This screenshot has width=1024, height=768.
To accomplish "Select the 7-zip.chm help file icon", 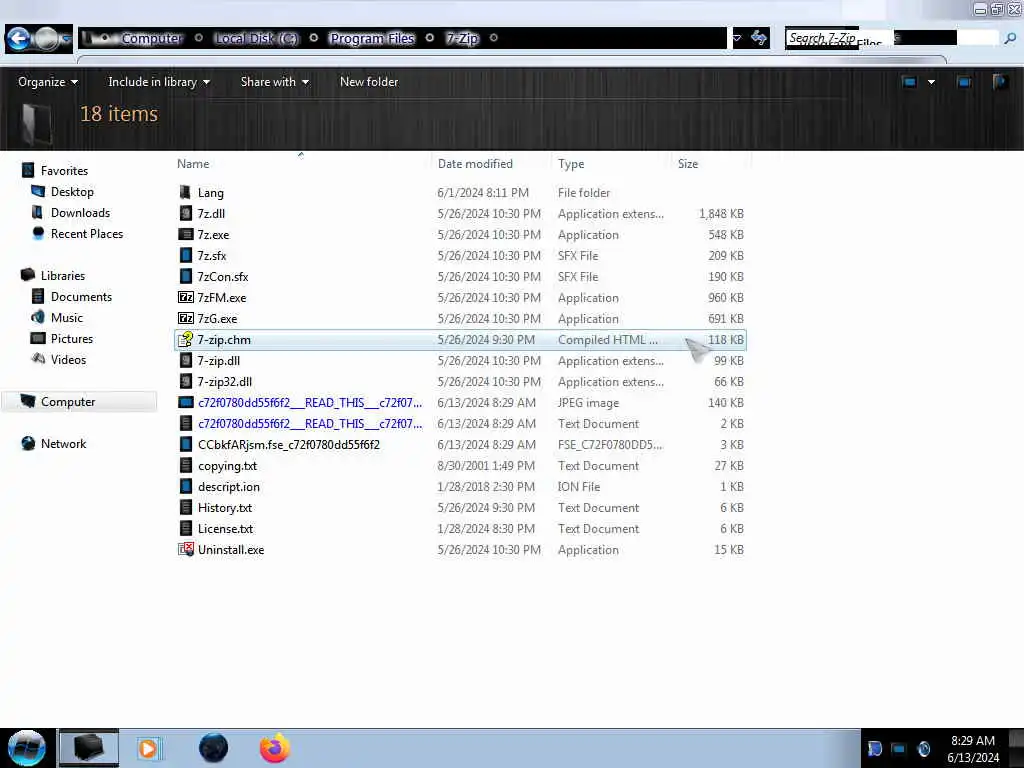I will 186,339.
